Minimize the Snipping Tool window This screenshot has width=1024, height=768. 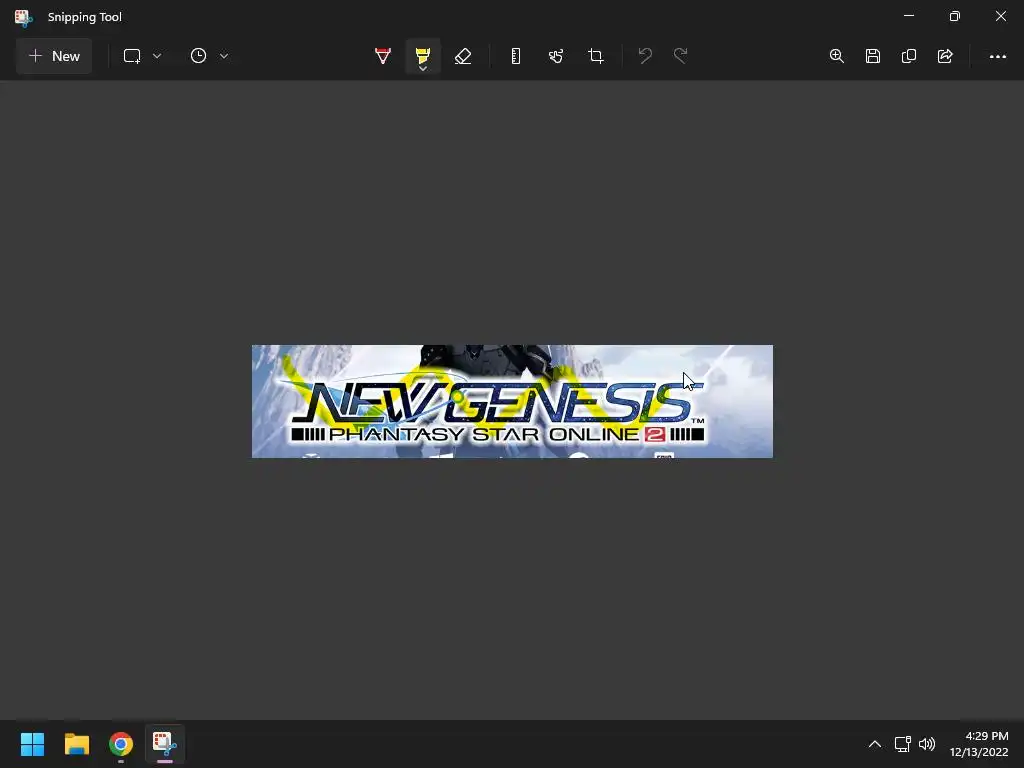pyautogui.click(x=909, y=16)
